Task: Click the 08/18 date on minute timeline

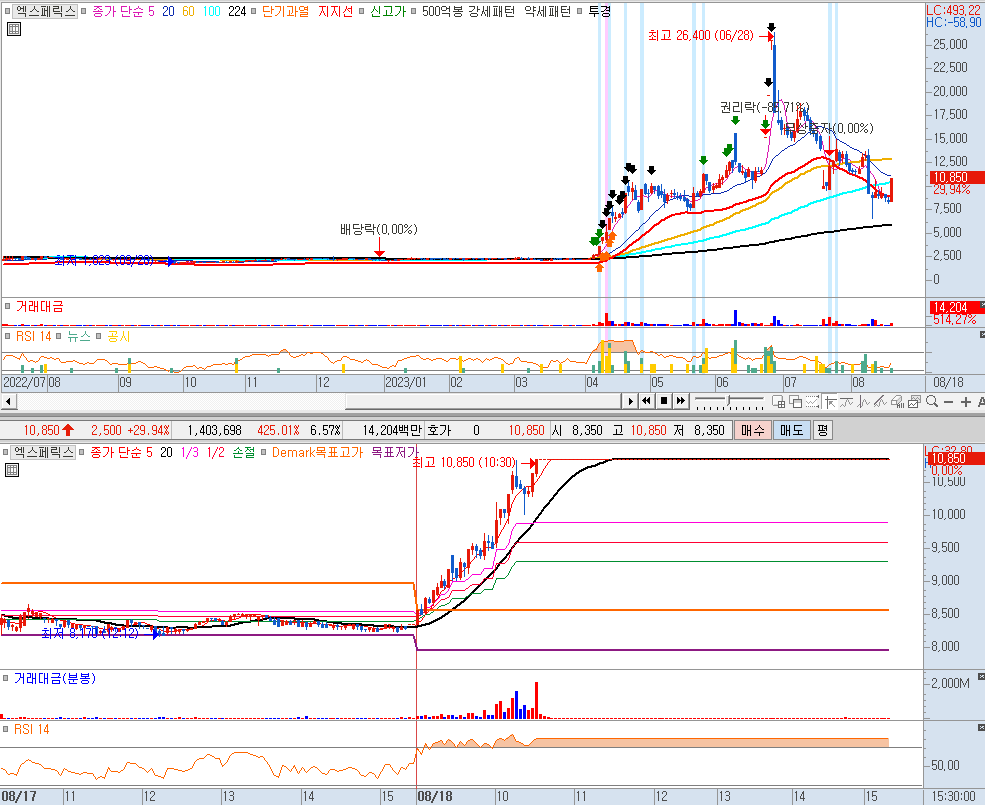Action: point(435,796)
